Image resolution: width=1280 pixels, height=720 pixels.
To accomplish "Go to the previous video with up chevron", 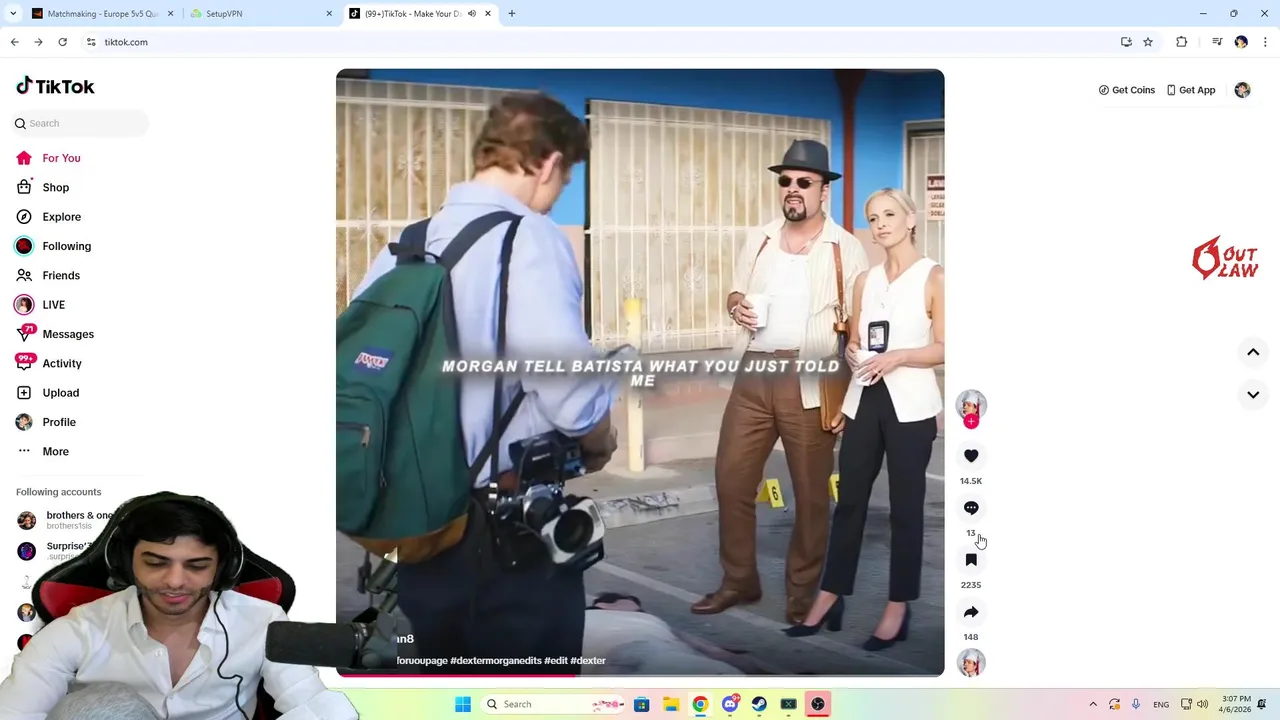I will coord(1253,352).
